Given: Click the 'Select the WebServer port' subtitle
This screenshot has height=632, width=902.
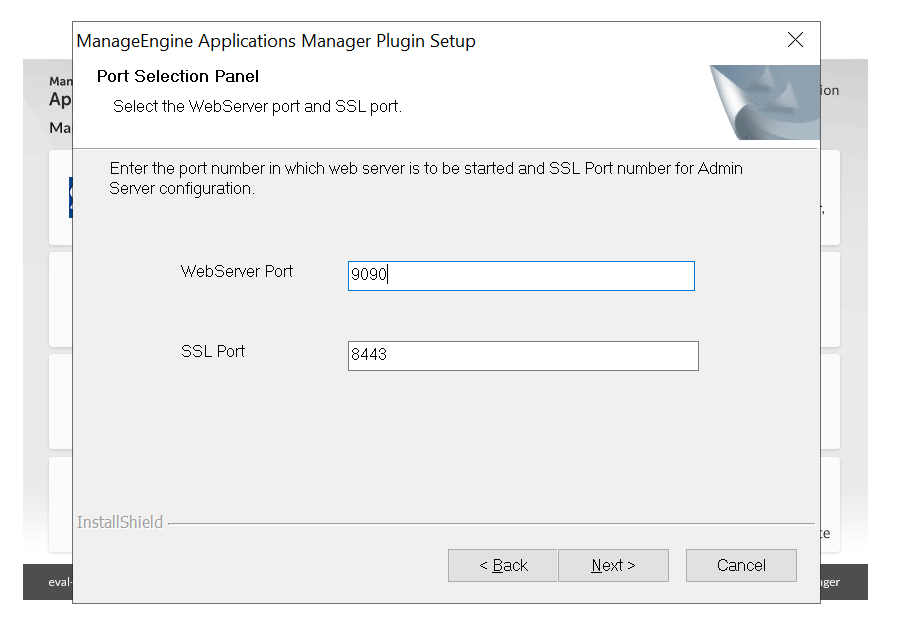Looking at the screenshot, I should (x=257, y=106).
